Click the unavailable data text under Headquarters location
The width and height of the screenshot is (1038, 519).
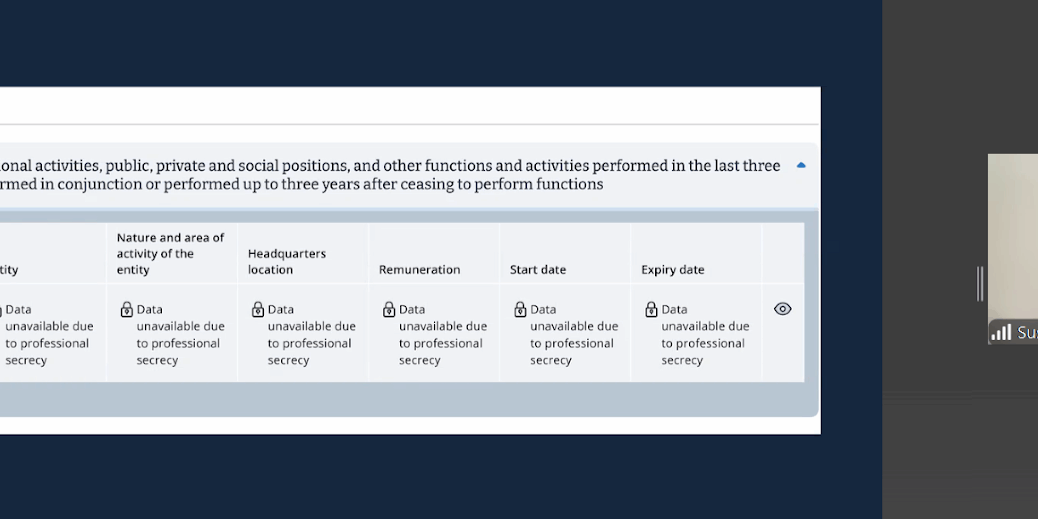pos(310,335)
